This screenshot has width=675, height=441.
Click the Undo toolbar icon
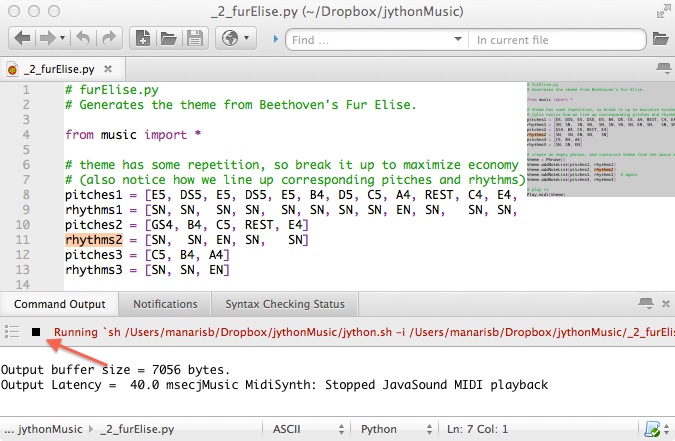[x=81, y=40]
